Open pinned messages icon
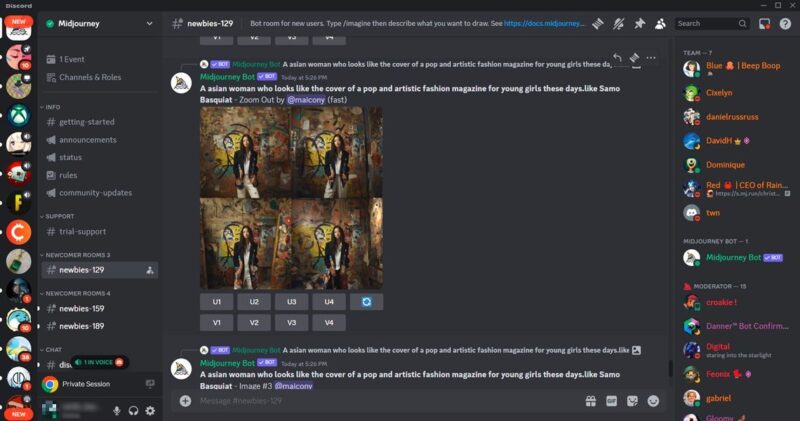The height and width of the screenshot is (421, 800). point(639,23)
